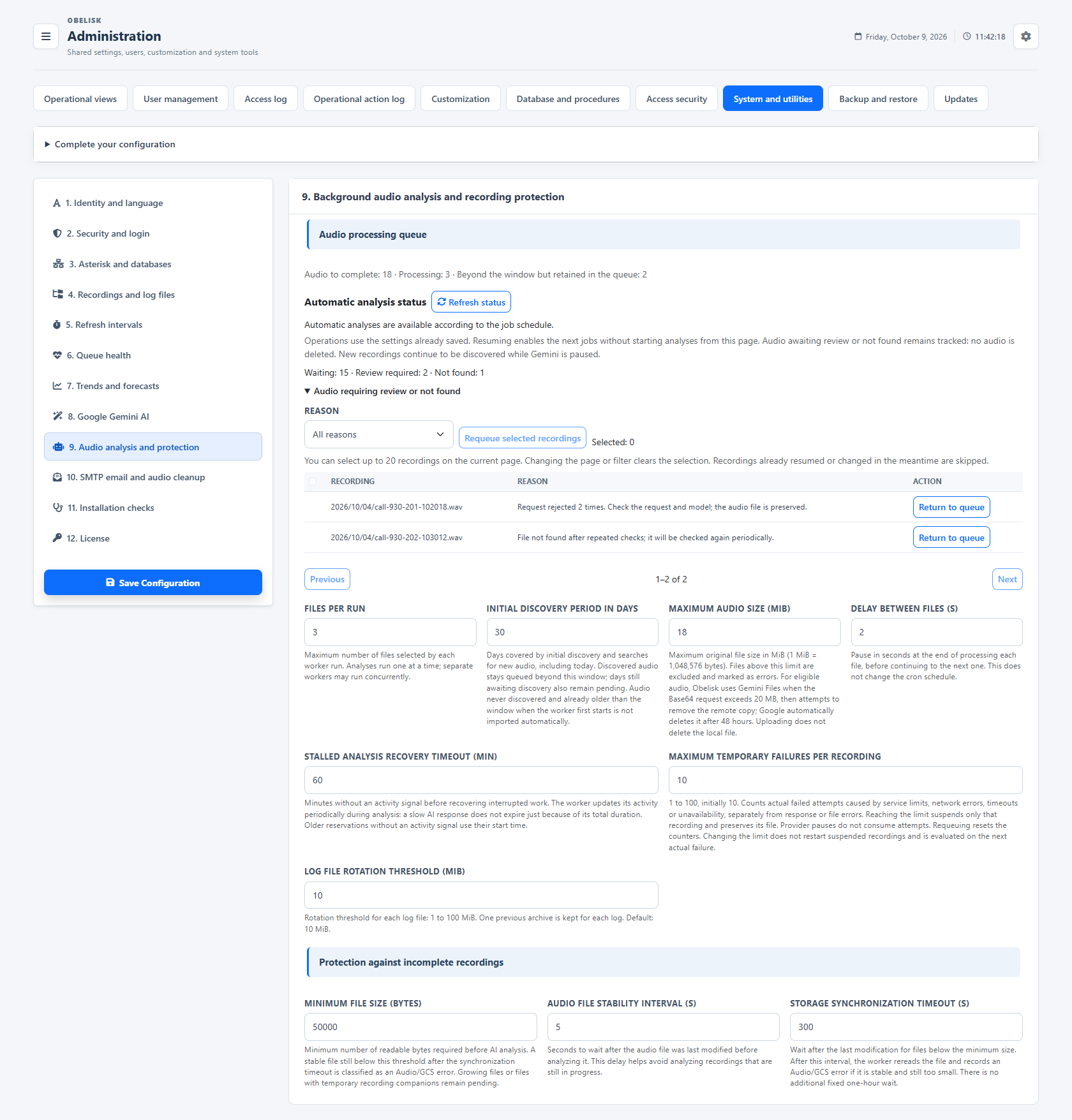The height and width of the screenshot is (1120, 1072).
Task: Return call-930-202-103012.wav to queue
Action: [x=951, y=538]
